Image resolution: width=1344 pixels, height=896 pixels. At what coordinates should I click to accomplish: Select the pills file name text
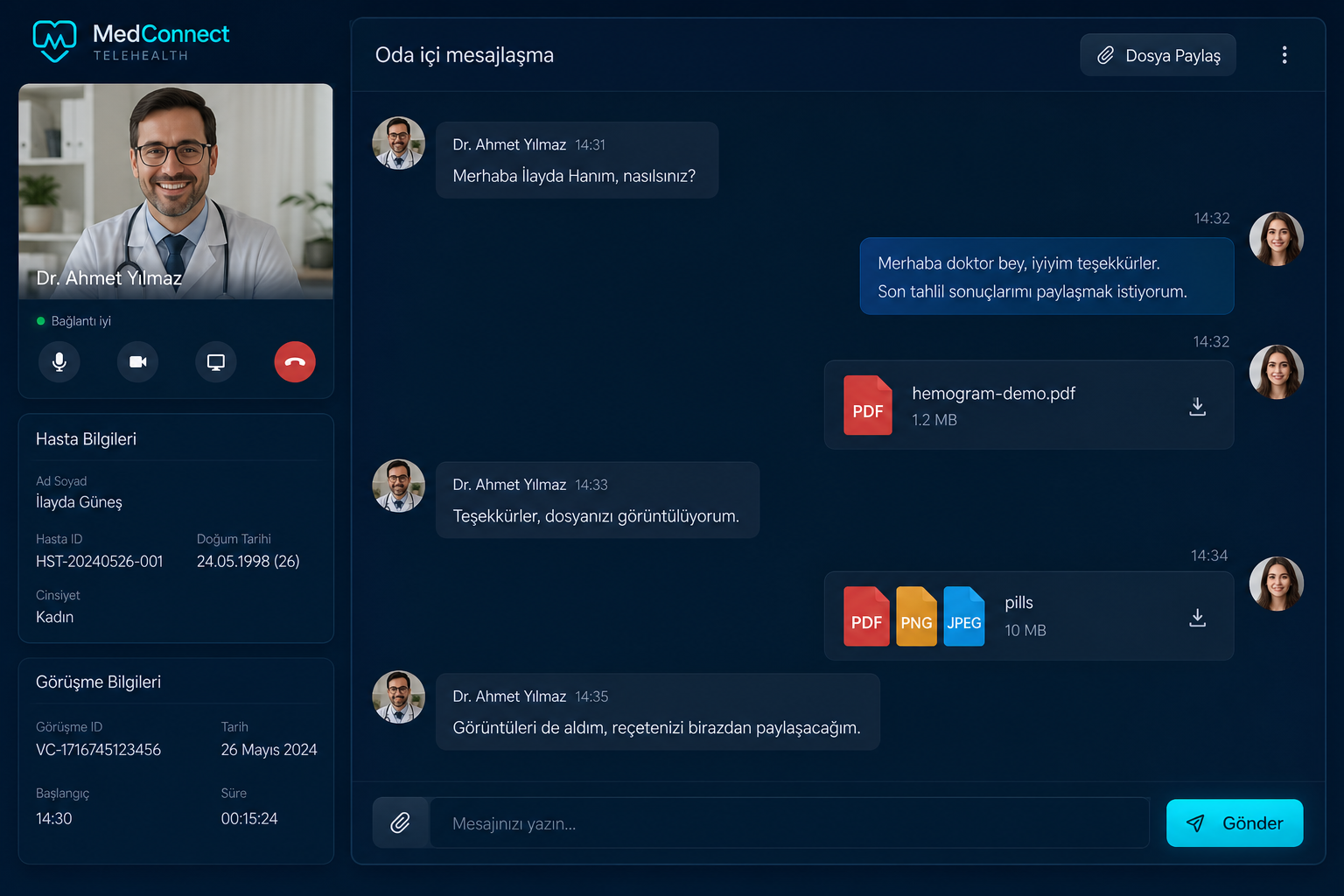1018,603
